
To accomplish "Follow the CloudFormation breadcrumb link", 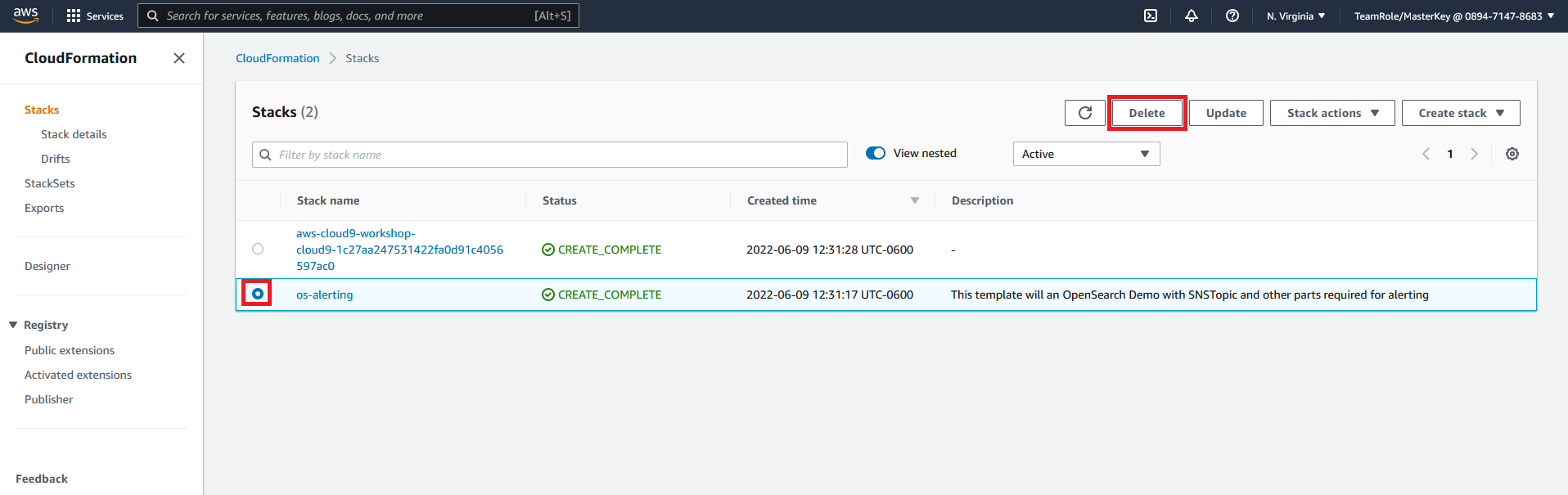I will 277,58.
